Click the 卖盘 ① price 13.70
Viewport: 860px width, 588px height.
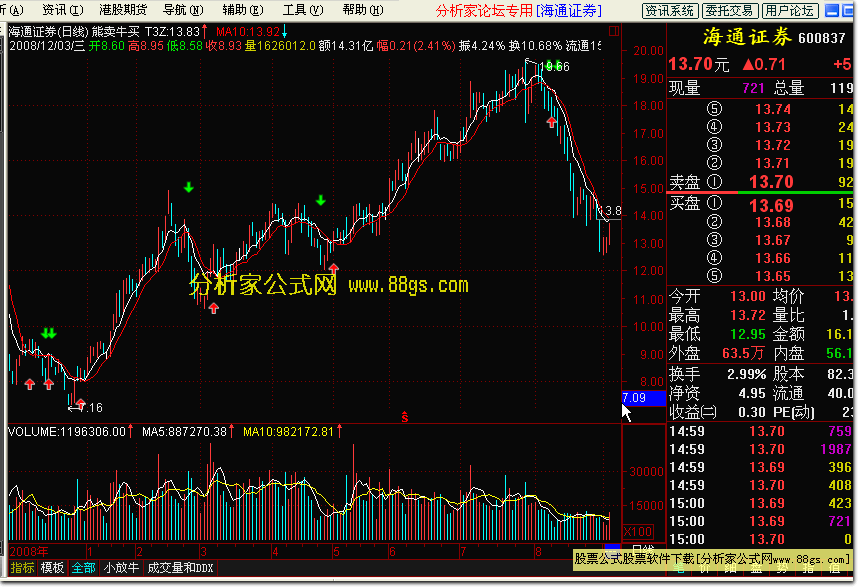click(771, 182)
